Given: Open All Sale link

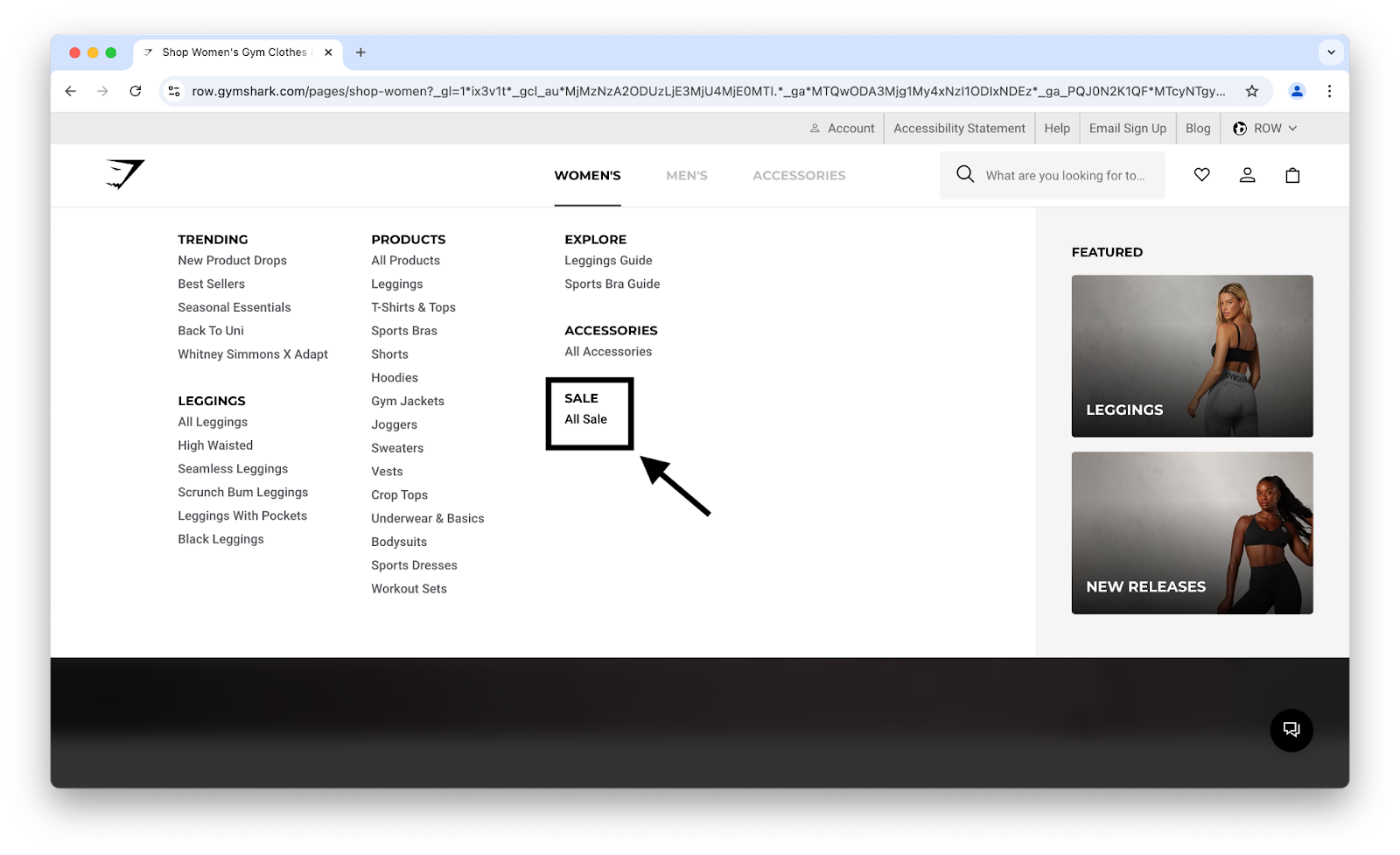Looking at the screenshot, I should 585,419.
